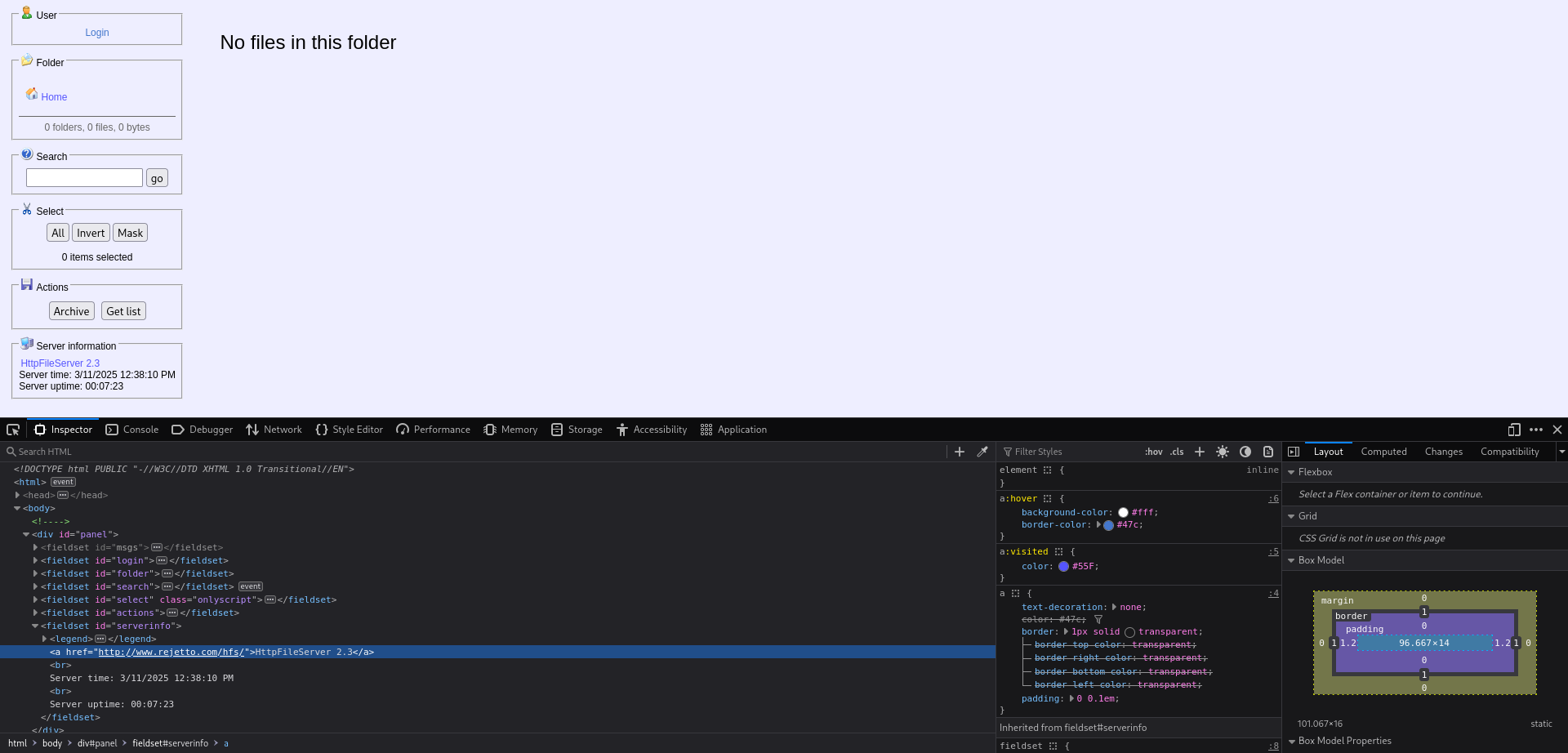This screenshot has width=1568, height=753.
Task: Open the Computed tab
Action: (1383, 452)
